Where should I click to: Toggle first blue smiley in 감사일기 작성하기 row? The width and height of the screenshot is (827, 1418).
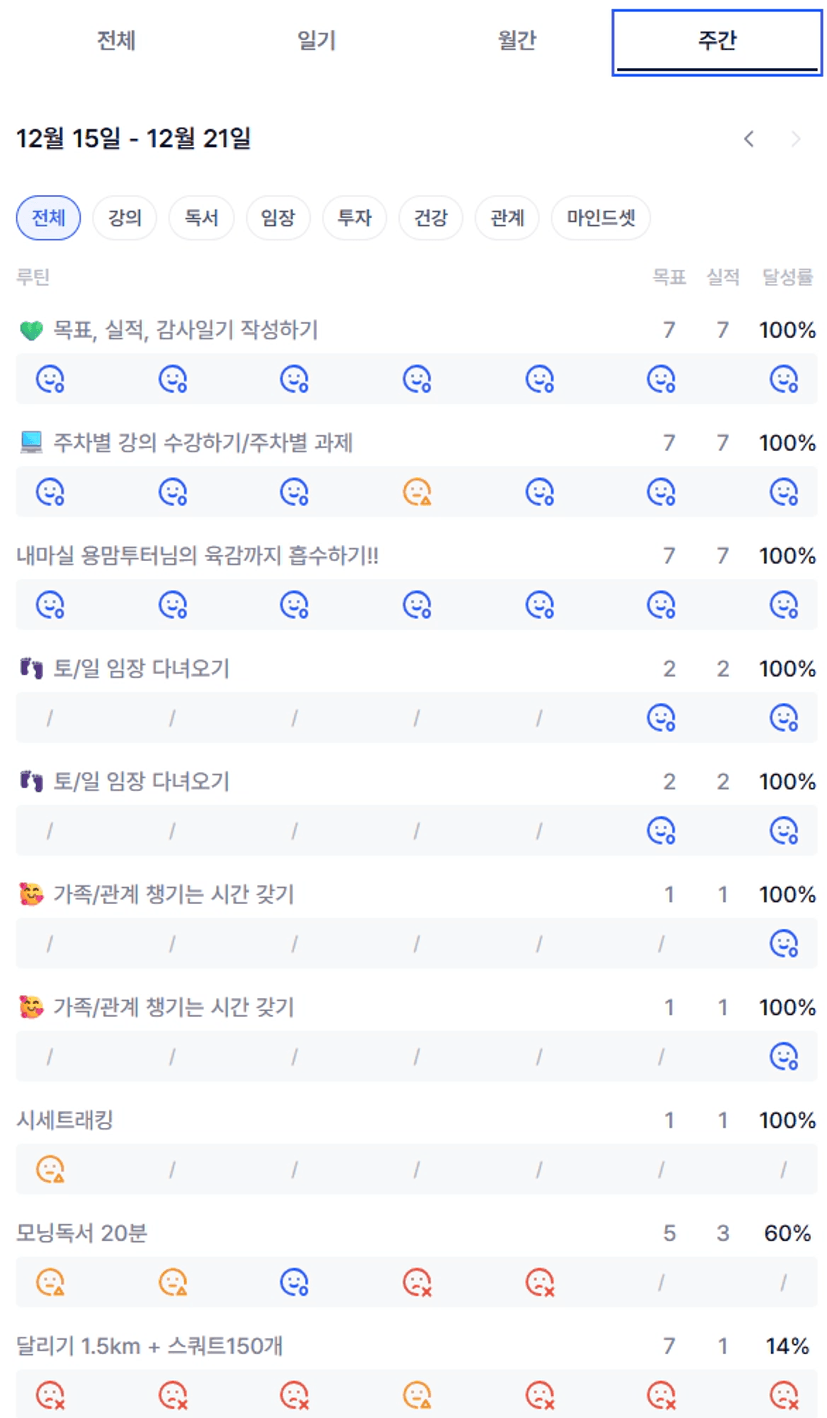point(50,378)
